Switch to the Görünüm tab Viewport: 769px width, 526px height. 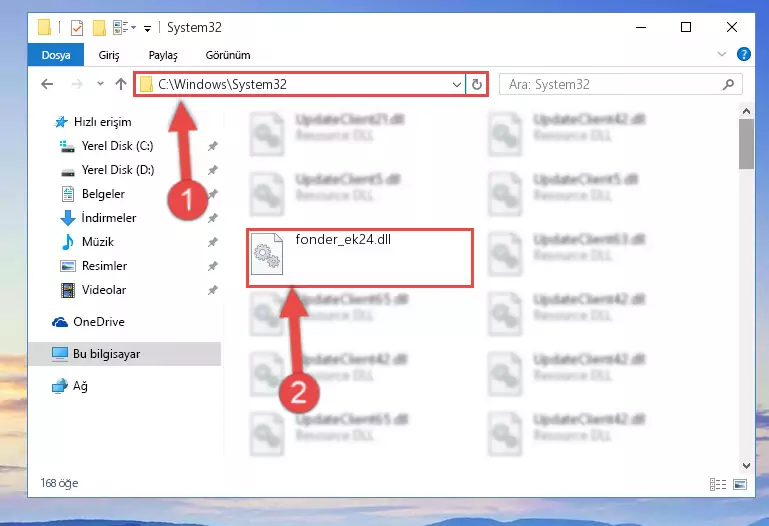(x=228, y=55)
